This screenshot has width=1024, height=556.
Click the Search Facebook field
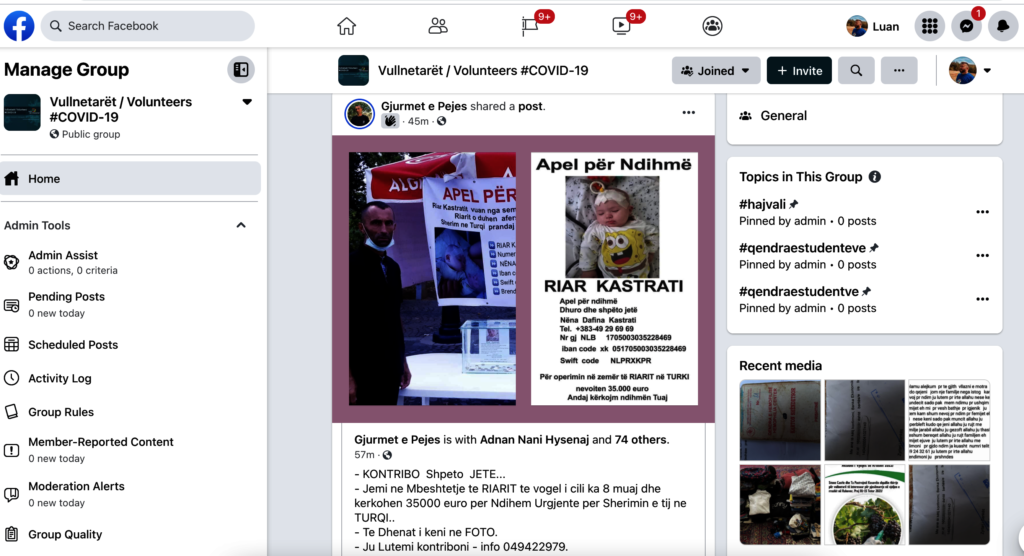tap(148, 26)
